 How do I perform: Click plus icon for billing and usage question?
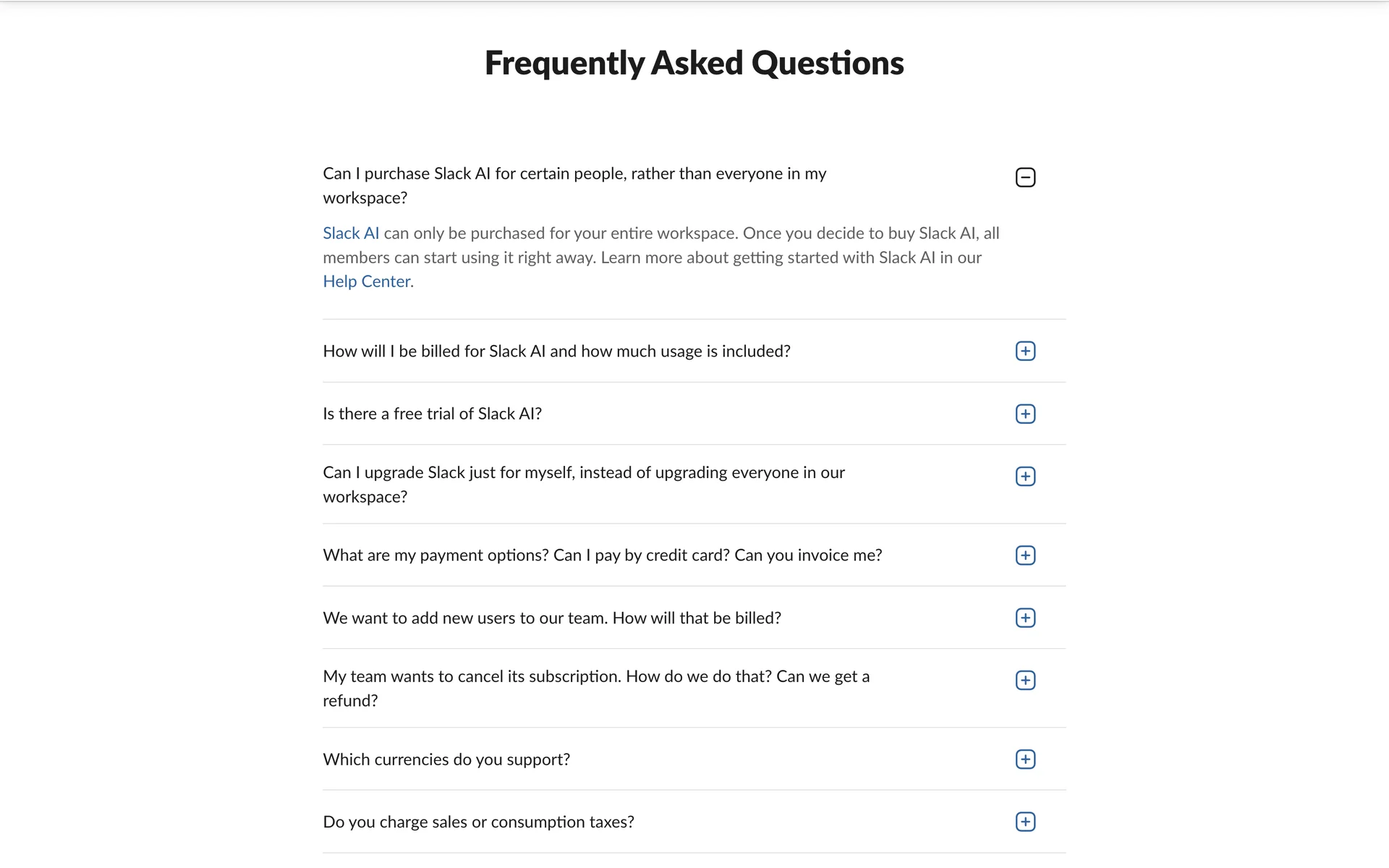[x=1025, y=351]
